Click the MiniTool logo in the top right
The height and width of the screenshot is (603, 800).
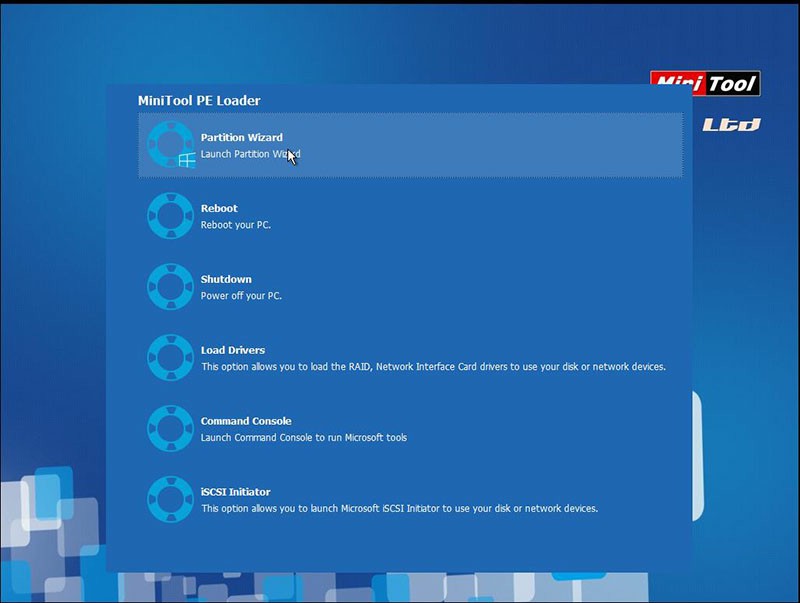(706, 86)
